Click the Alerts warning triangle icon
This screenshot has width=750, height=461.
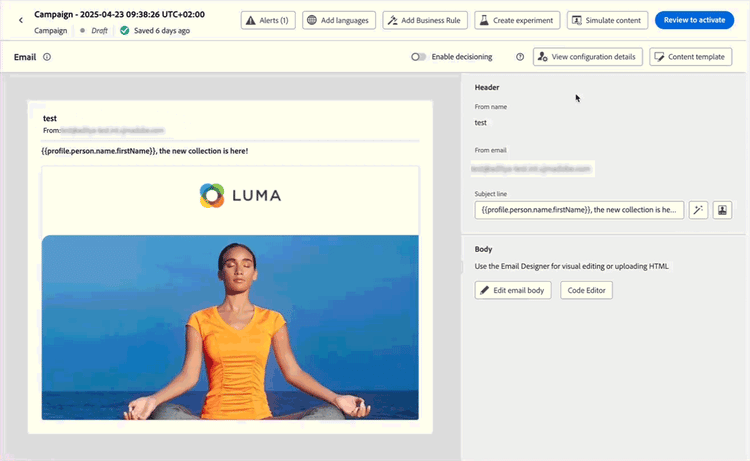[x=251, y=21]
